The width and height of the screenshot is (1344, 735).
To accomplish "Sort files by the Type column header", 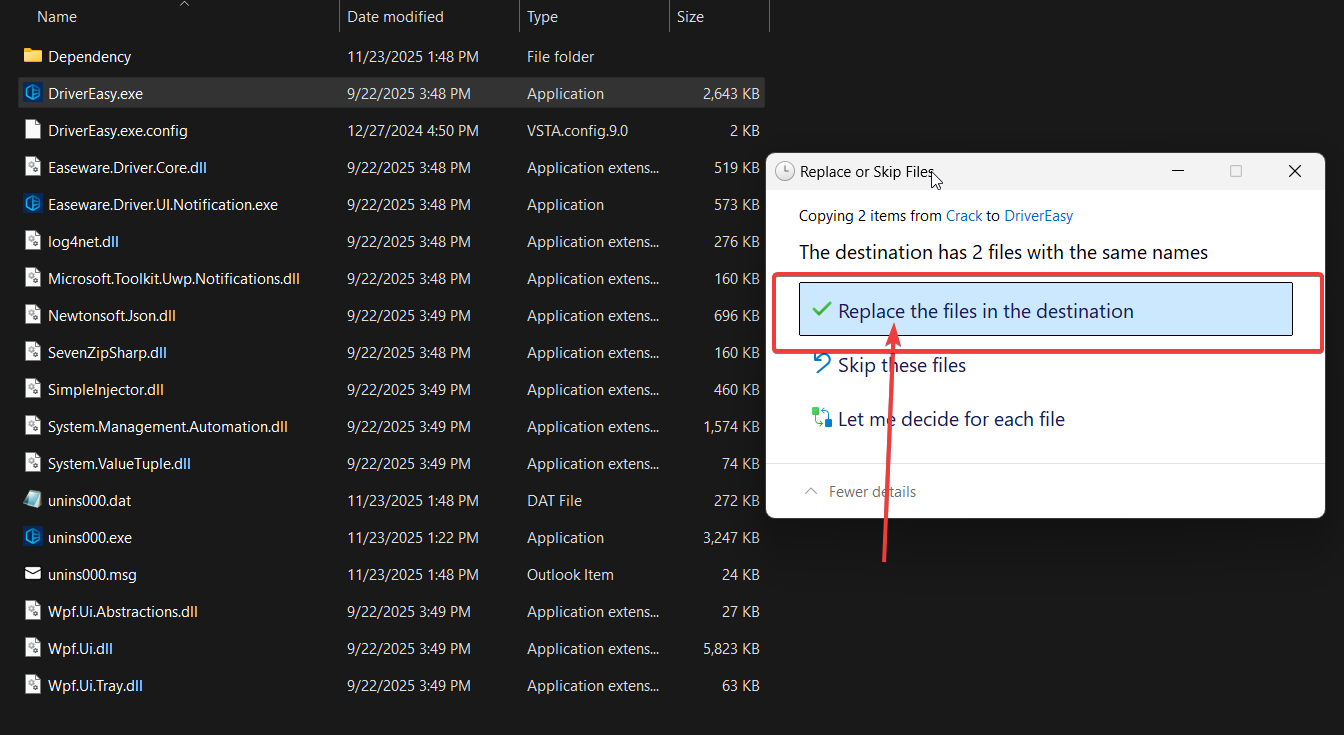I will [x=542, y=17].
